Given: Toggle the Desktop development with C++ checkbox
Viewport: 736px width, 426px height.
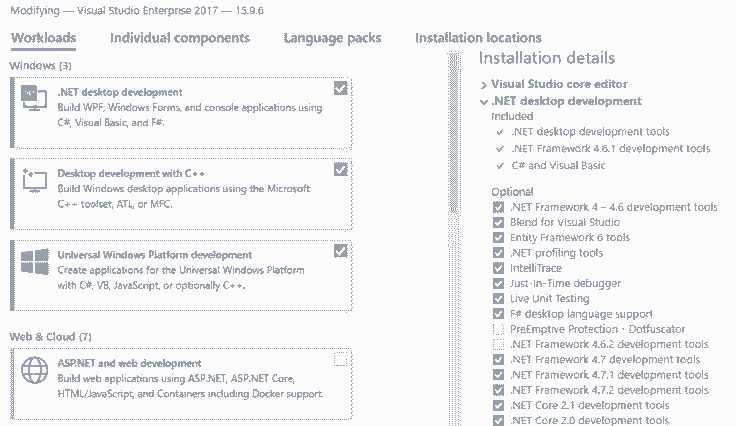Looking at the screenshot, I should (341, 170).
